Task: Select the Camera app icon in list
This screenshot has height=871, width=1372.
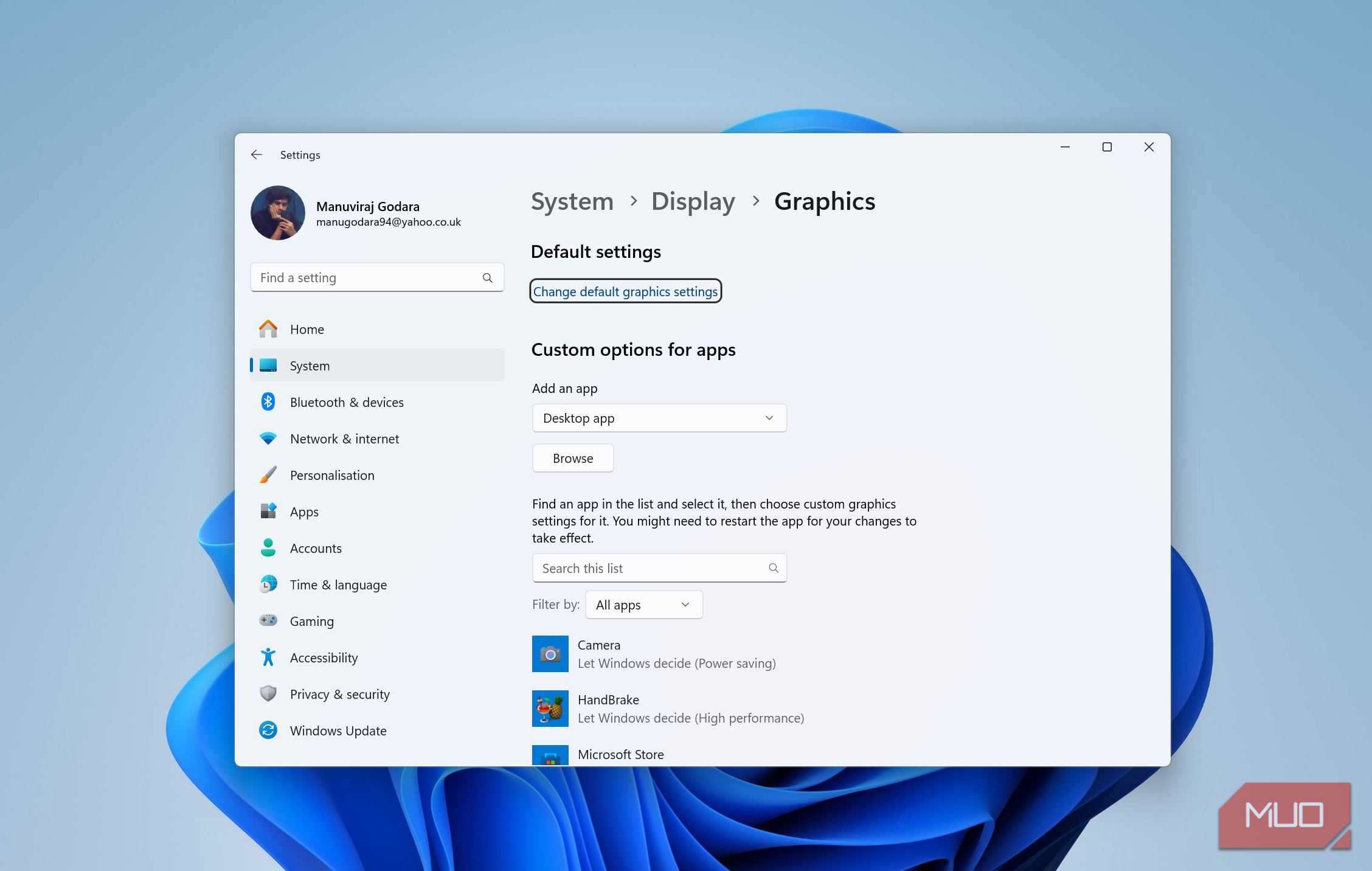Action: tap(550, 654)
